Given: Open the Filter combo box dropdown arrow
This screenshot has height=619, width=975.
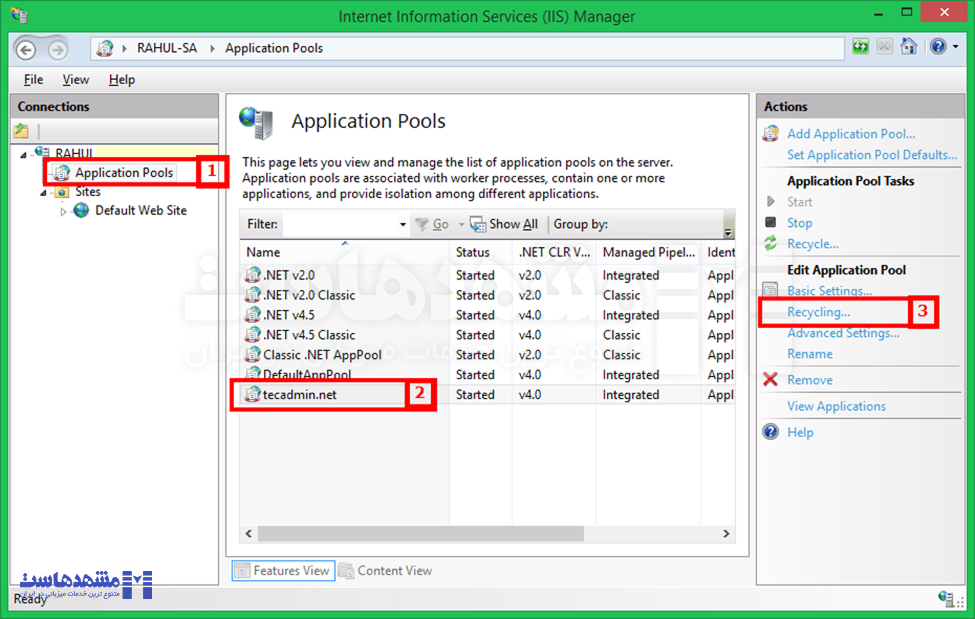Looking at the screenshot, I should coord(402,224).
